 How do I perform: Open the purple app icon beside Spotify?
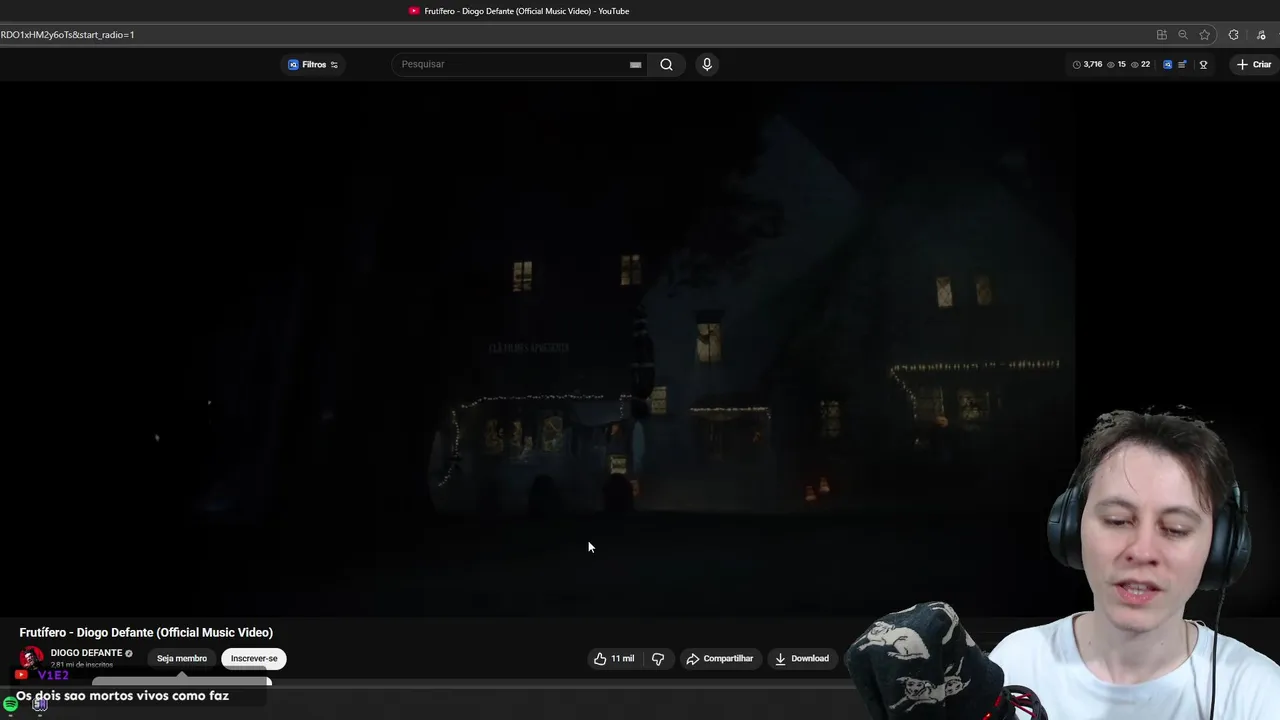(40, 705)
